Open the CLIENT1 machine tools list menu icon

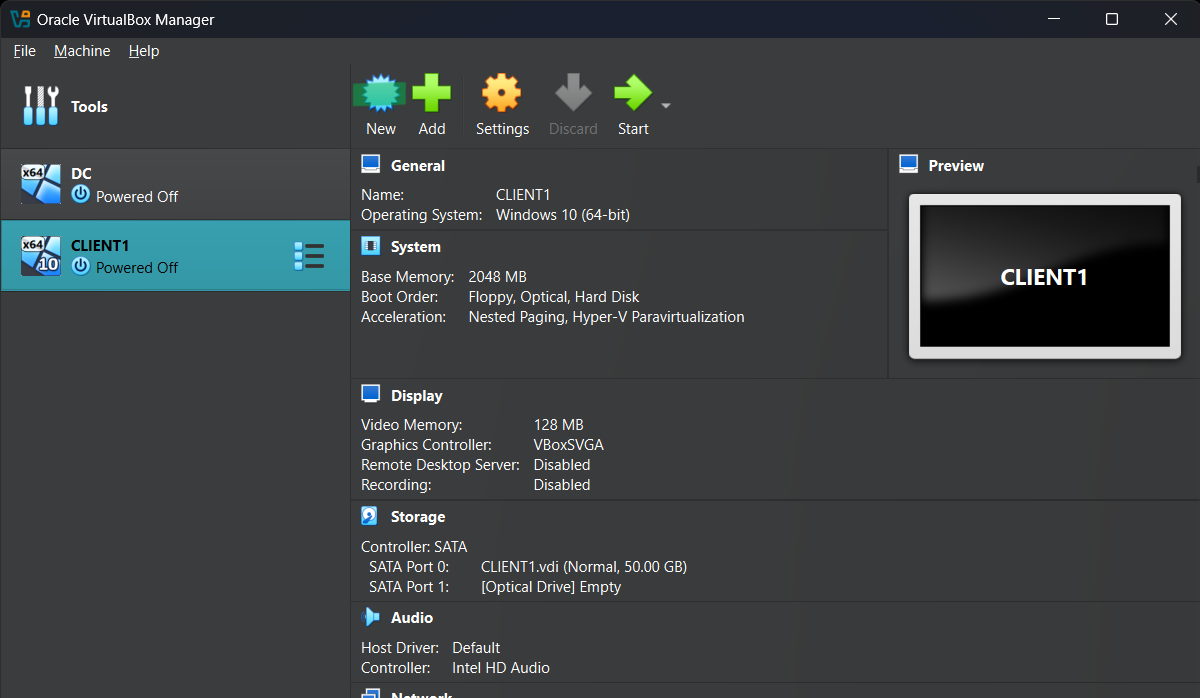pos(309,256)
